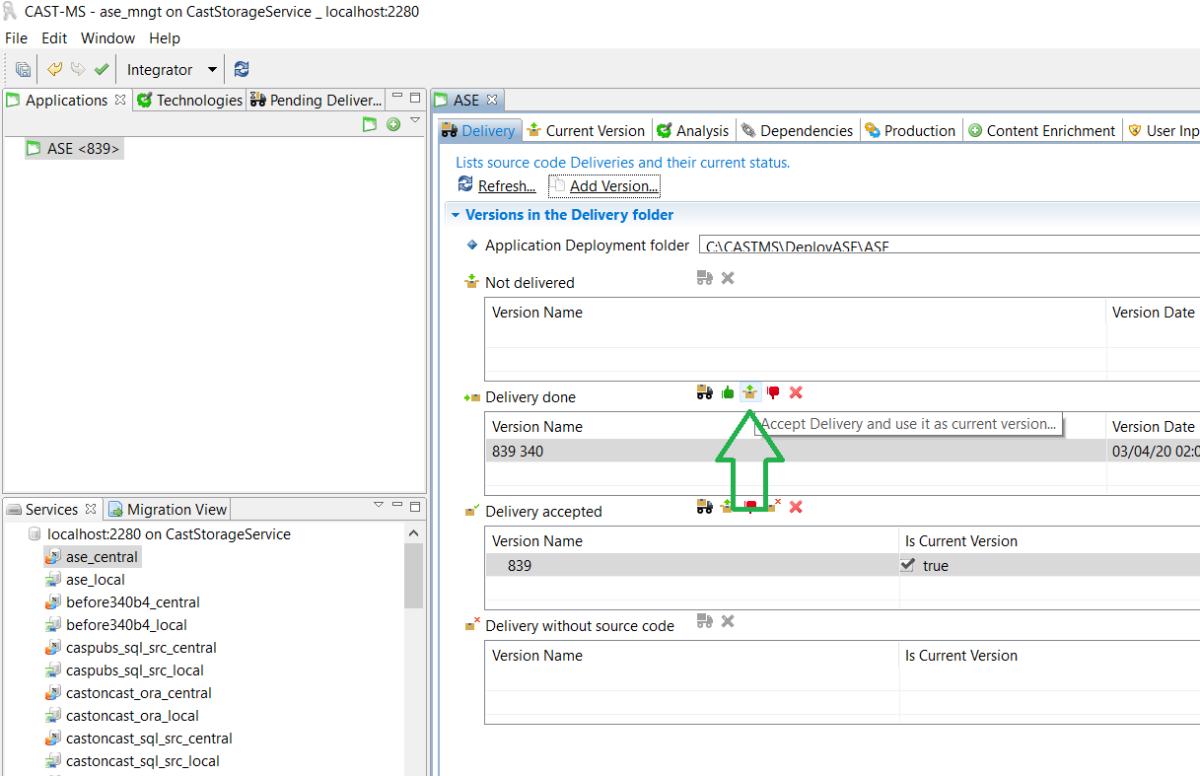Click the Refresh... link
Screen dimensions: 1200x776
click(505, 186)
